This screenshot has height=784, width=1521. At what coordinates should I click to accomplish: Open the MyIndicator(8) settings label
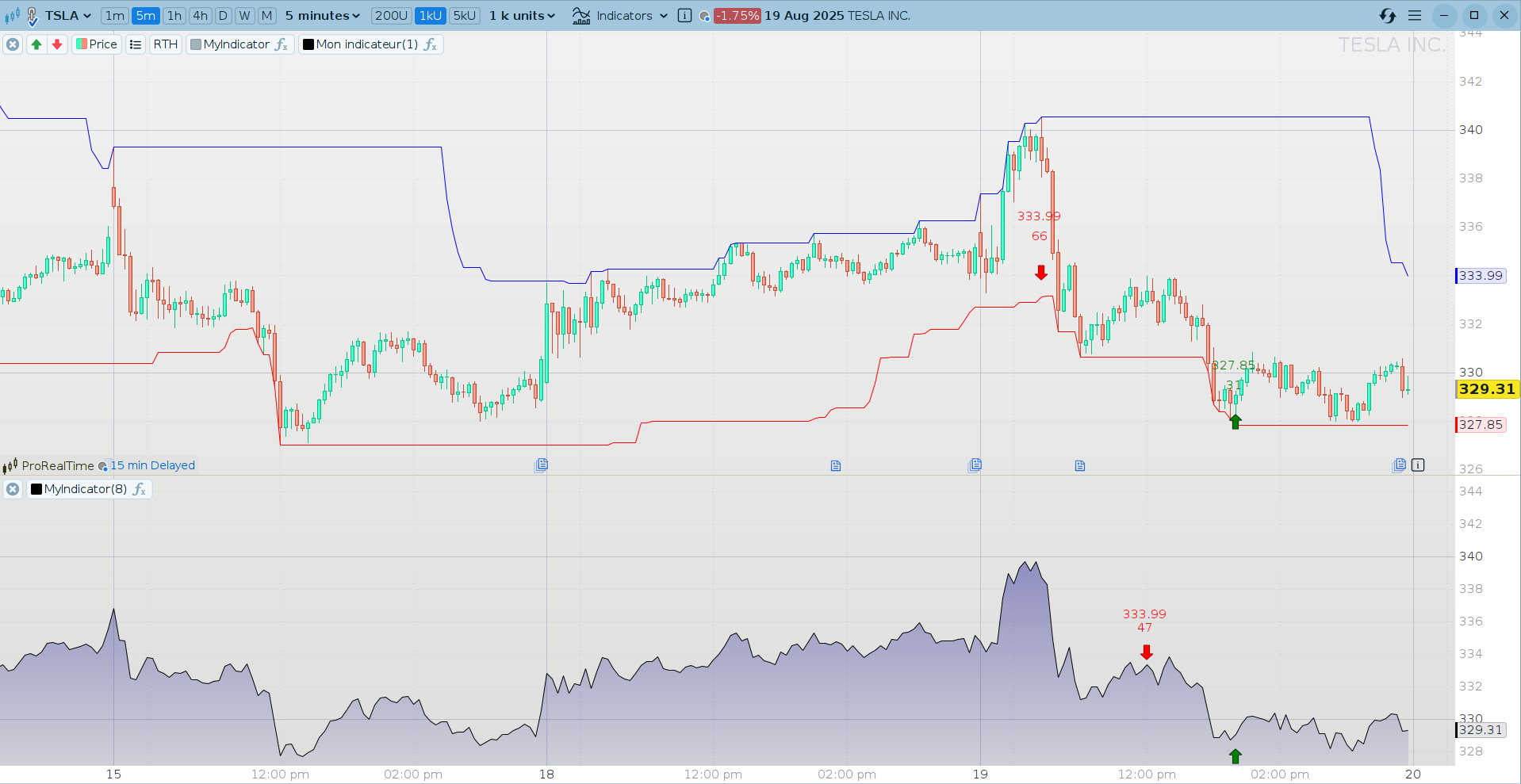(86, 489)
